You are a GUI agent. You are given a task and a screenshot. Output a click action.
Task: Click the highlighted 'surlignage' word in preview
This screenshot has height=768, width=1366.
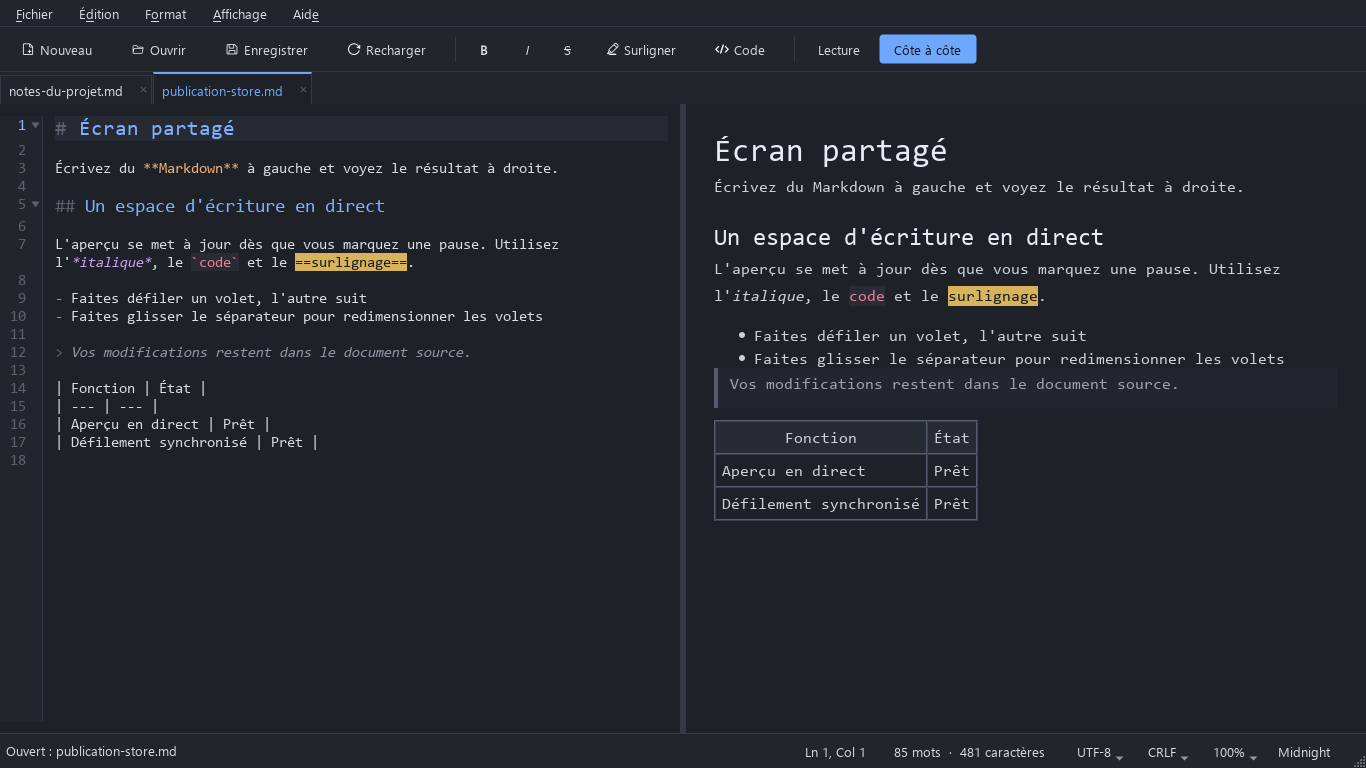click(x=993, y=296)
